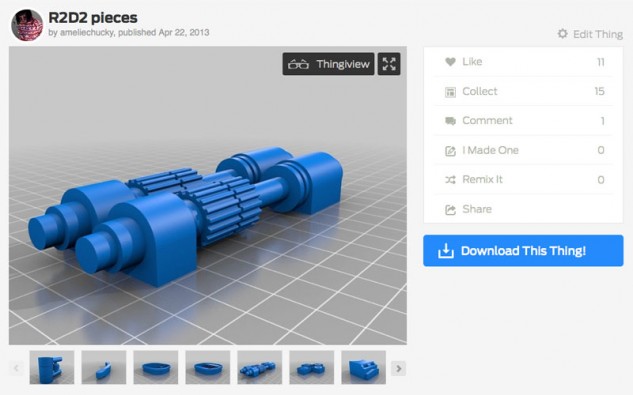Image resolution: width=633 pixels, height=395 pixels.
Task: Select the last boxy part thumbnail
Action: pos(363,367)
